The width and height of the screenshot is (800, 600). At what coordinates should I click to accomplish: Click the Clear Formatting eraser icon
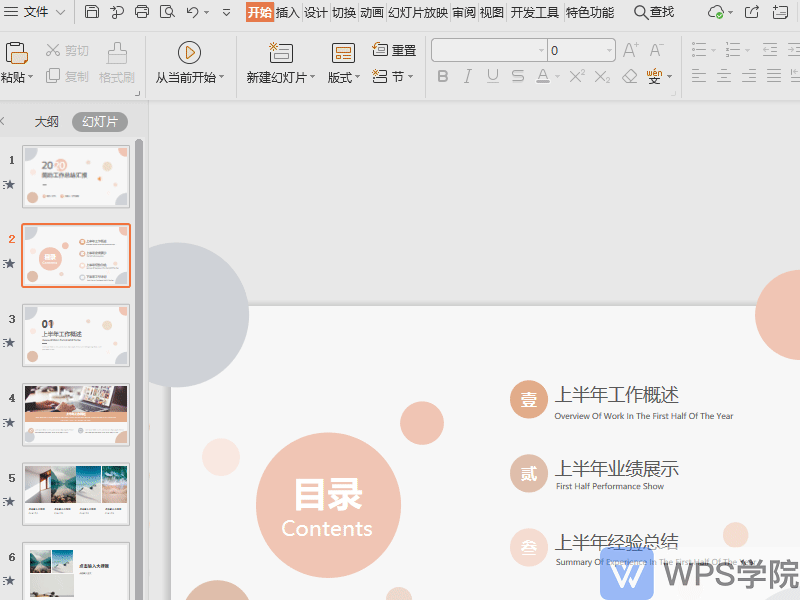629,75
